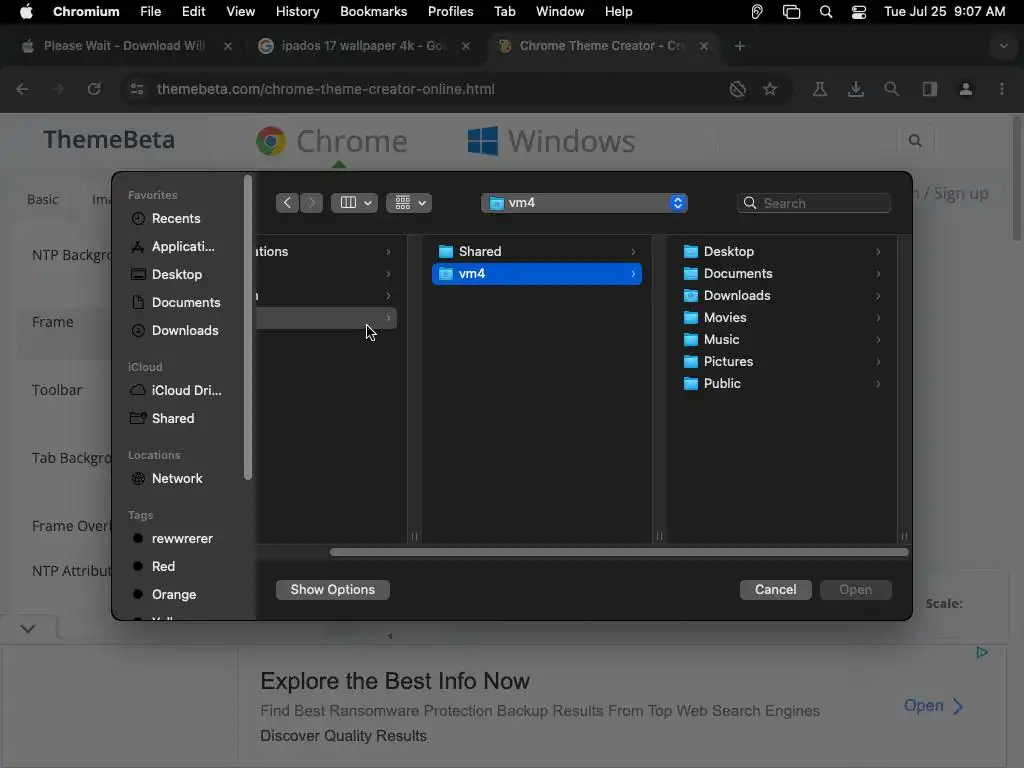Open the Chromium three-dot menu
The image size is (1024, 768).
pyautogui.click(x=1002, y=89)
